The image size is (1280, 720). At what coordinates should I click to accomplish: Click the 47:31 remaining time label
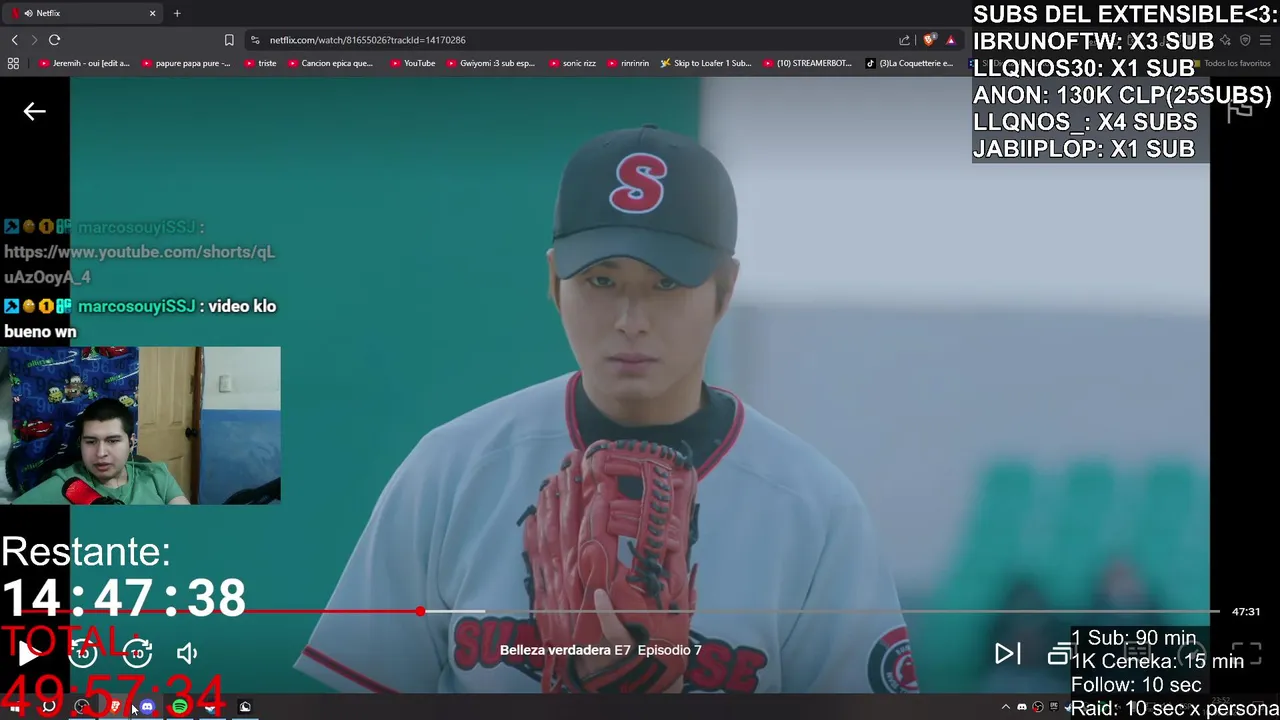pos(1246,611)
